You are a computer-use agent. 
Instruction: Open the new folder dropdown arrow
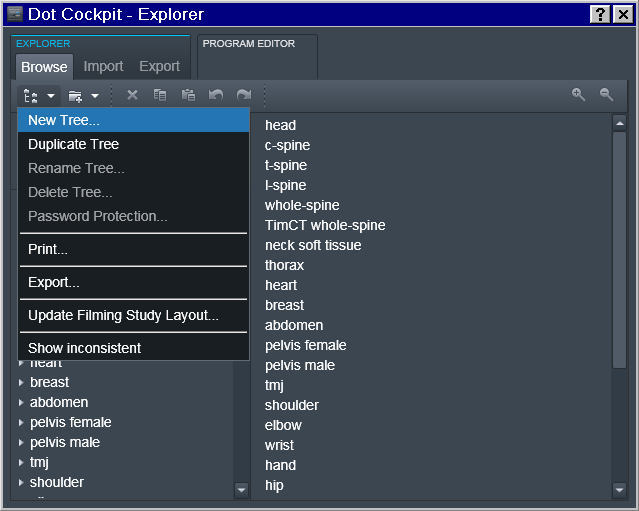point(95,96)
